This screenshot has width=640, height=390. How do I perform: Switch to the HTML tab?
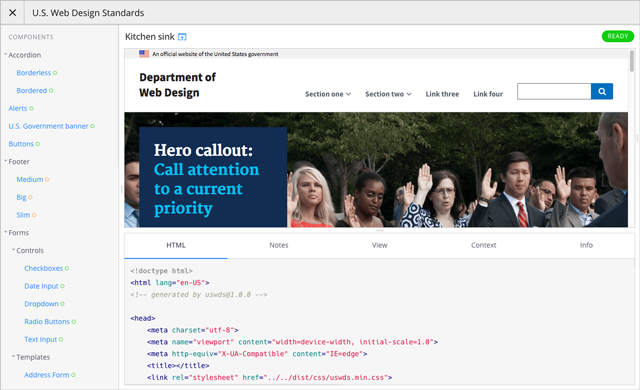click(x=176, y=246)
